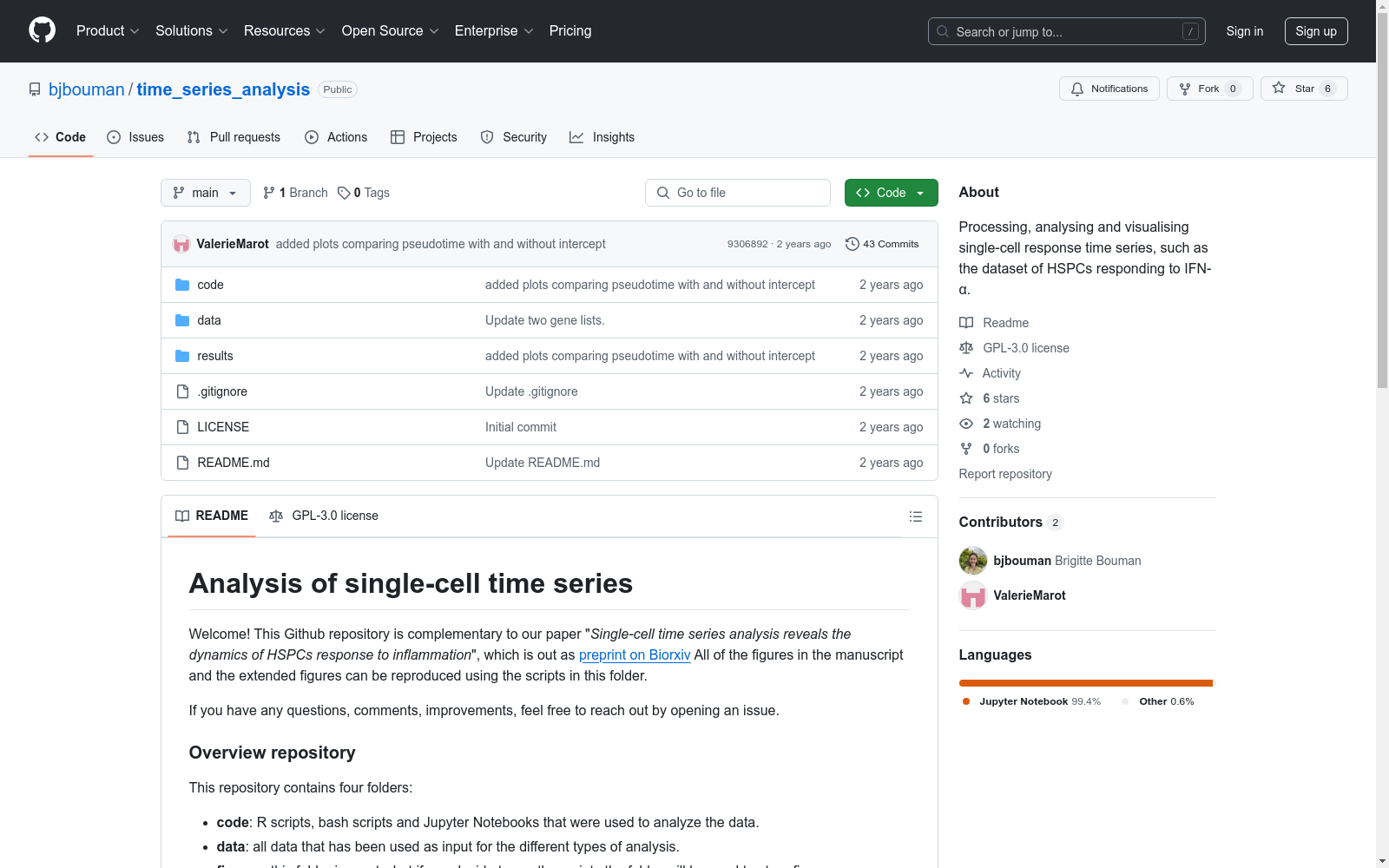Open the Resources dropdown
The height and width of the screenshot is (868, 1389).
[x=285, y=30]
